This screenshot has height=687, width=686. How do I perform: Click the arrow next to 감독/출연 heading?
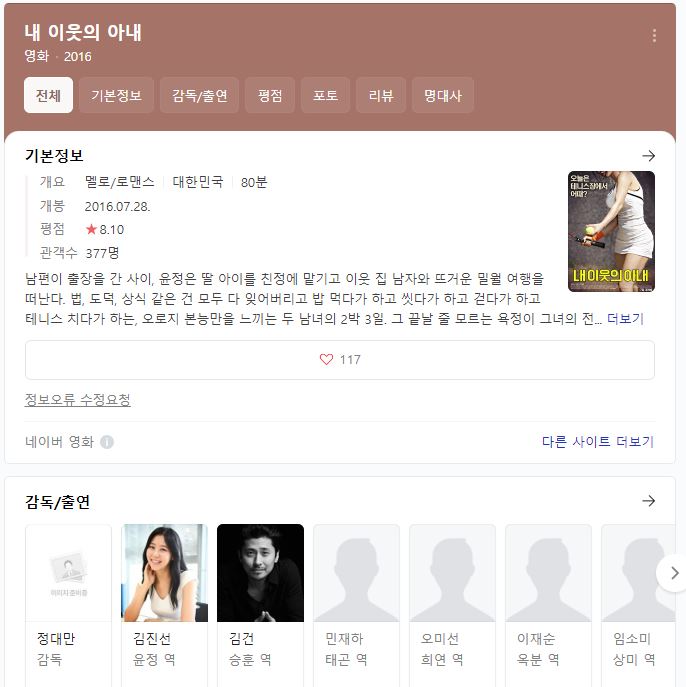pos(648,501)
